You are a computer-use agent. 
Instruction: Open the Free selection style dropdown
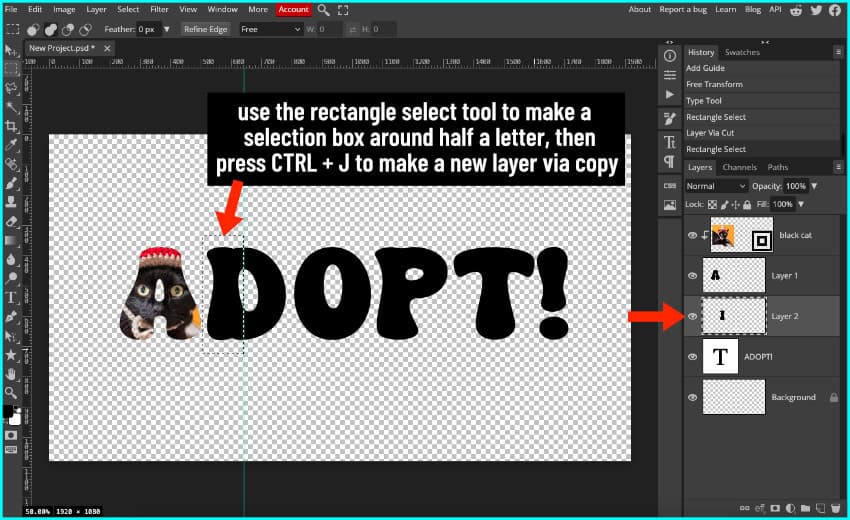pyautogui.click(x=270, y=29)
